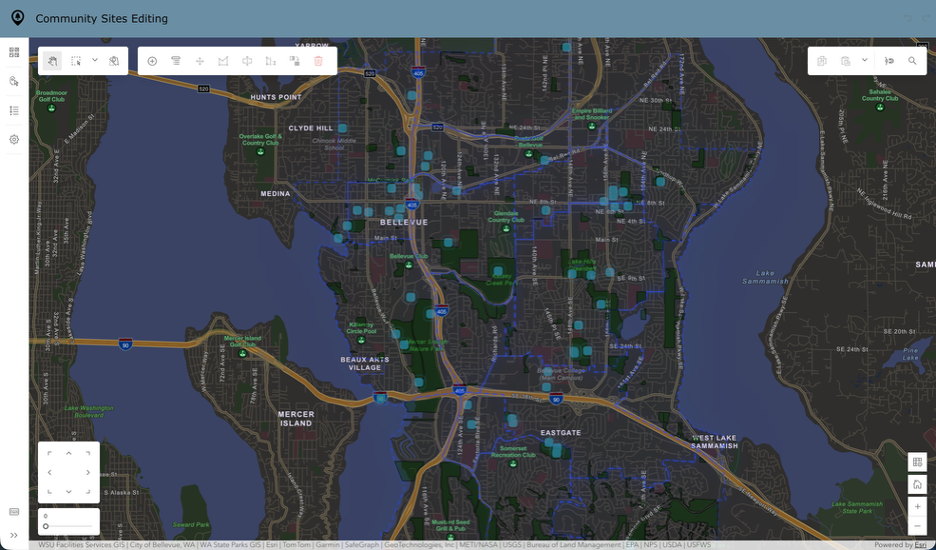Image resolution: width=936 pixels, height=550 pixels.
Task: Click the create feature plus-circle tool
Action: click(x=152, y=61)
